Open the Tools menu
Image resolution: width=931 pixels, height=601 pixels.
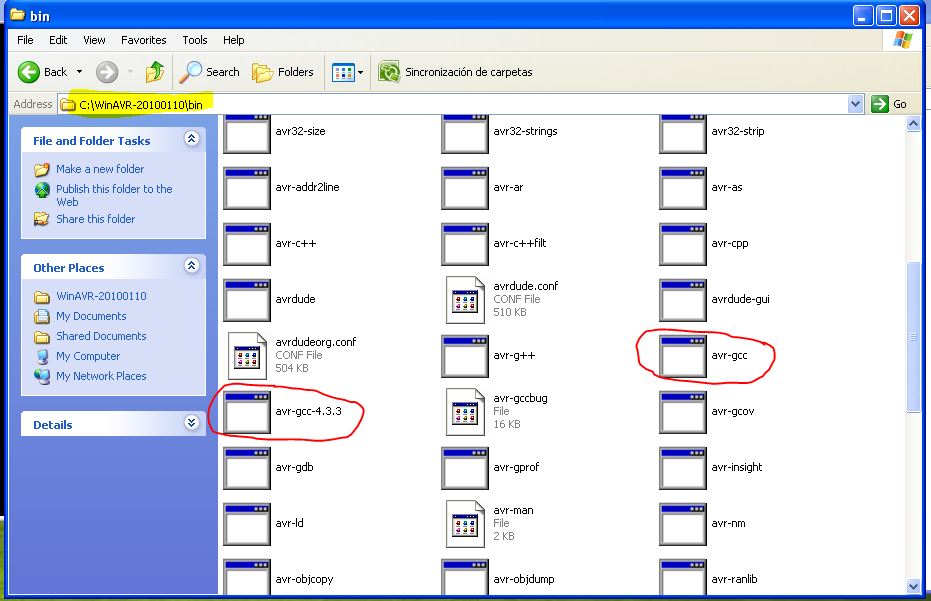pyautogui.click(x=195, y=40)
